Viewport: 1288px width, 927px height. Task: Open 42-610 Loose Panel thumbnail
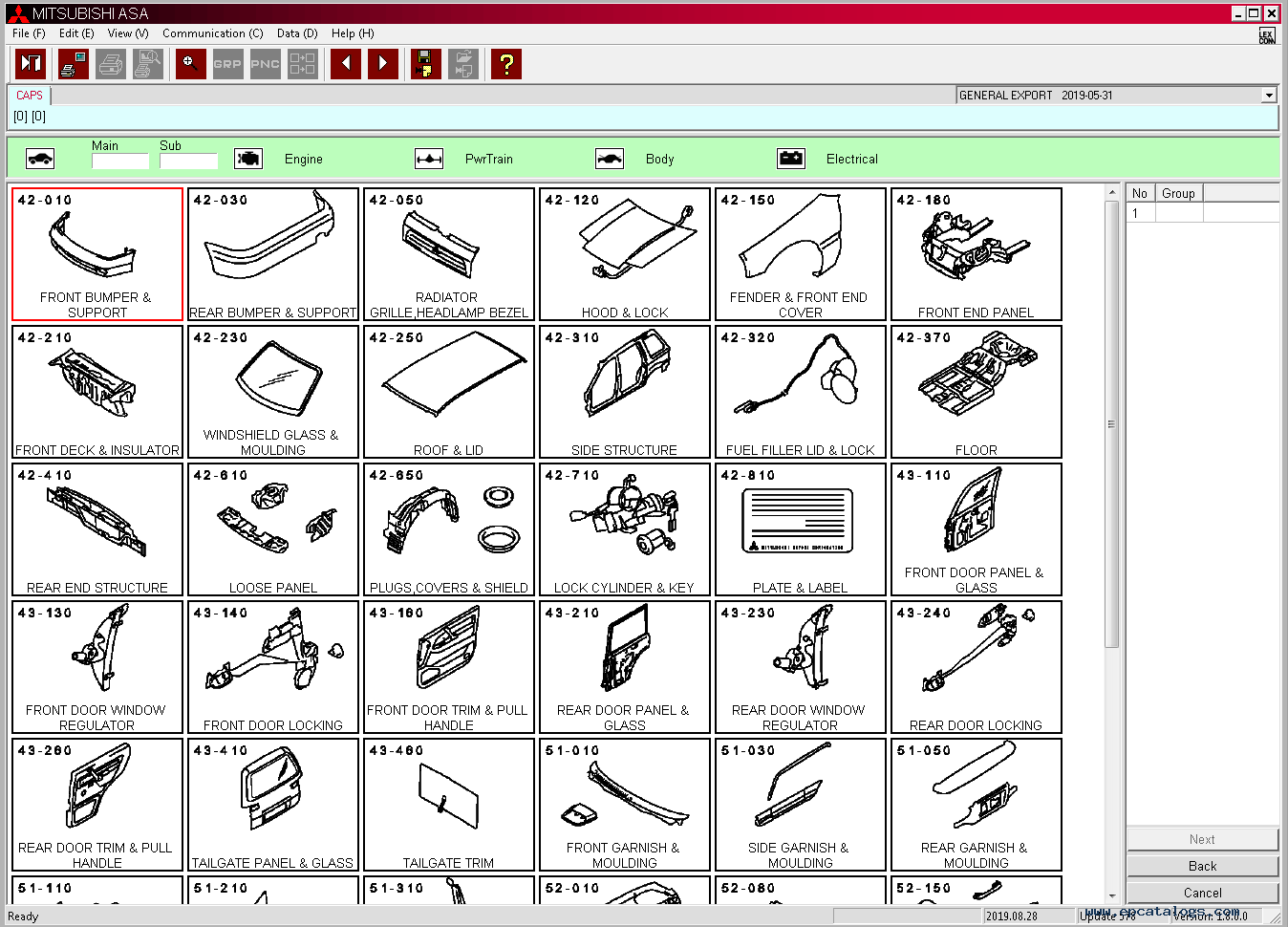273,529
